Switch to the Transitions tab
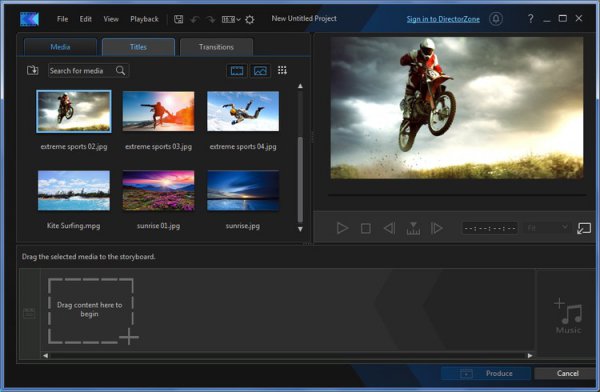Image resolution: width=600 pixels, height=392 pixels. pyautogui.click(x=216, y=47)
